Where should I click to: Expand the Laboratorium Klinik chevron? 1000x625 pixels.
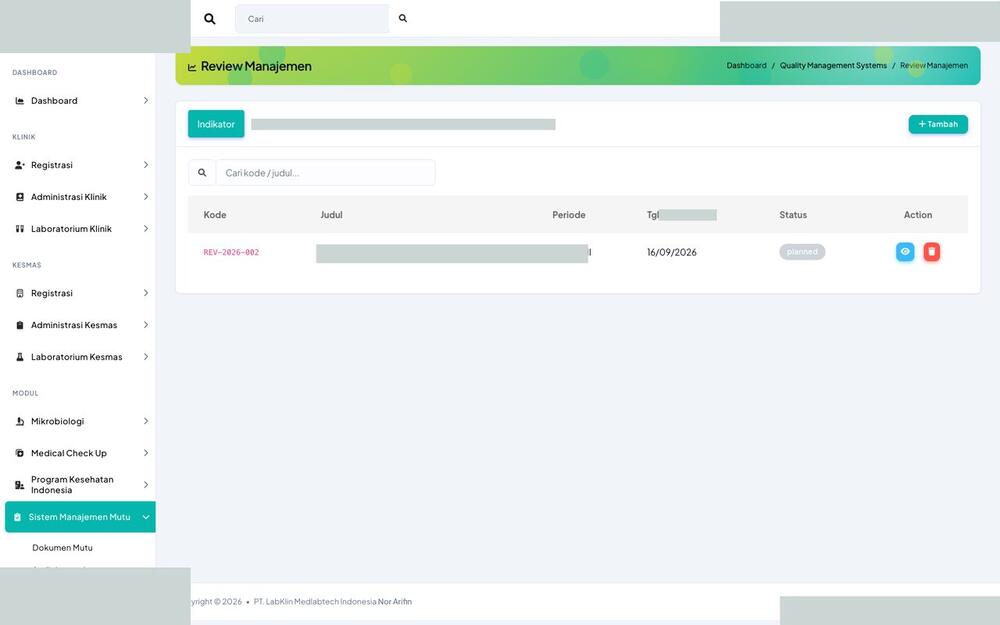145,229
